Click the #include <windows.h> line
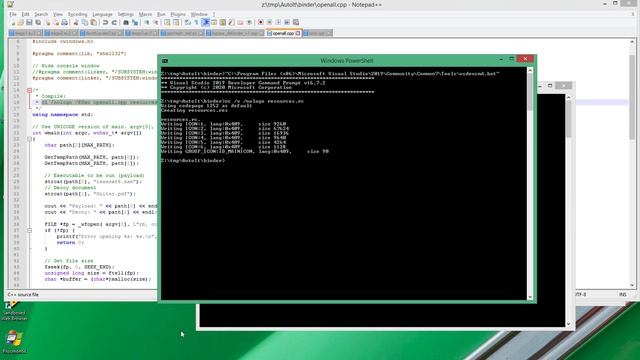The height and width of the screenshot is (360, 640). point(62,42)
